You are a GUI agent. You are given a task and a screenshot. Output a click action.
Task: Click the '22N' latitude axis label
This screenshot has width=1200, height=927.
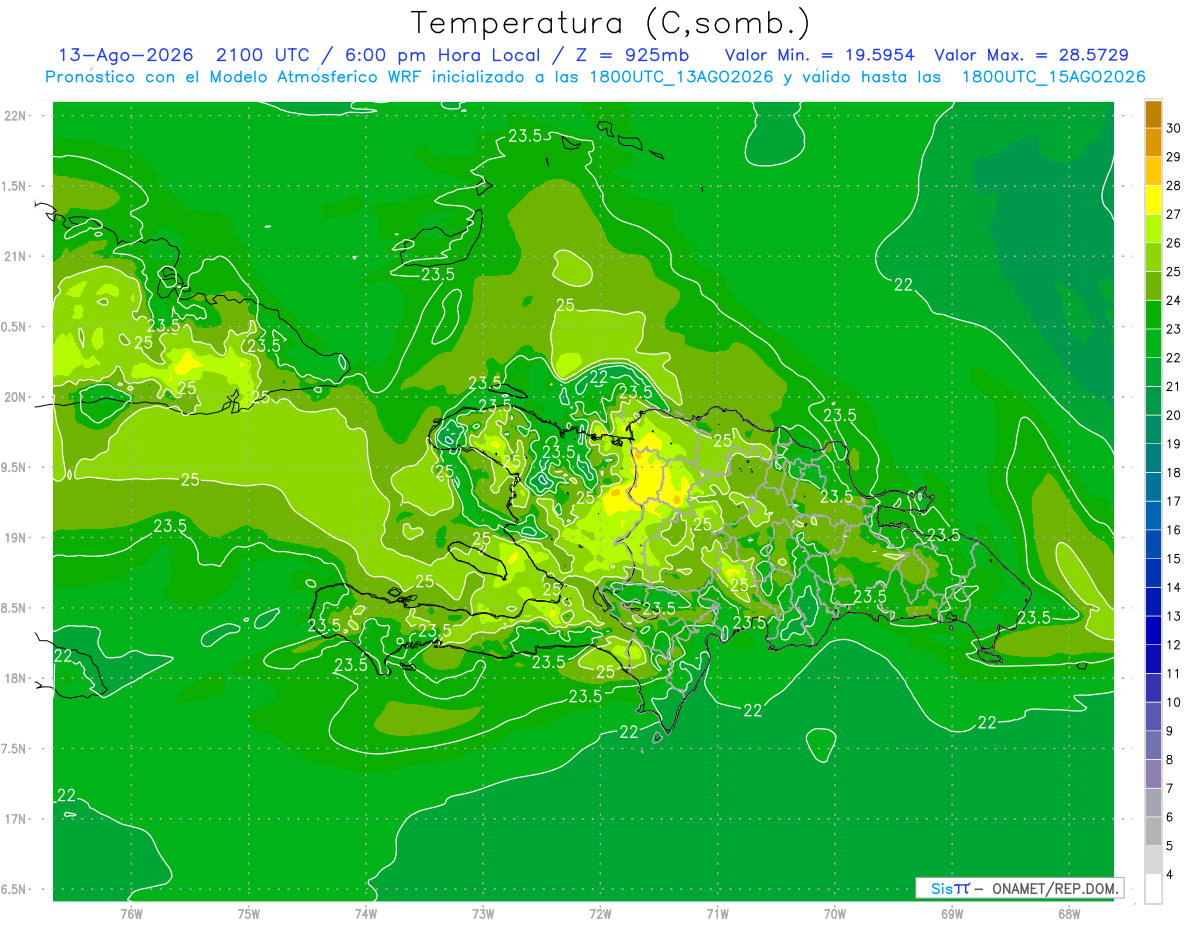click(16, 115)
